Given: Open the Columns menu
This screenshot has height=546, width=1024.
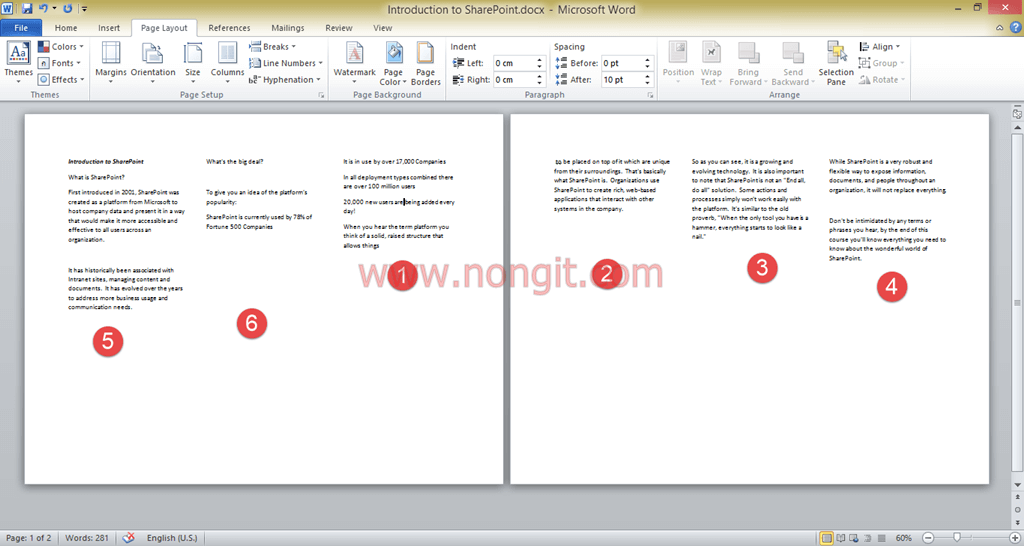Looking at the screenshot, I should 227,61.
